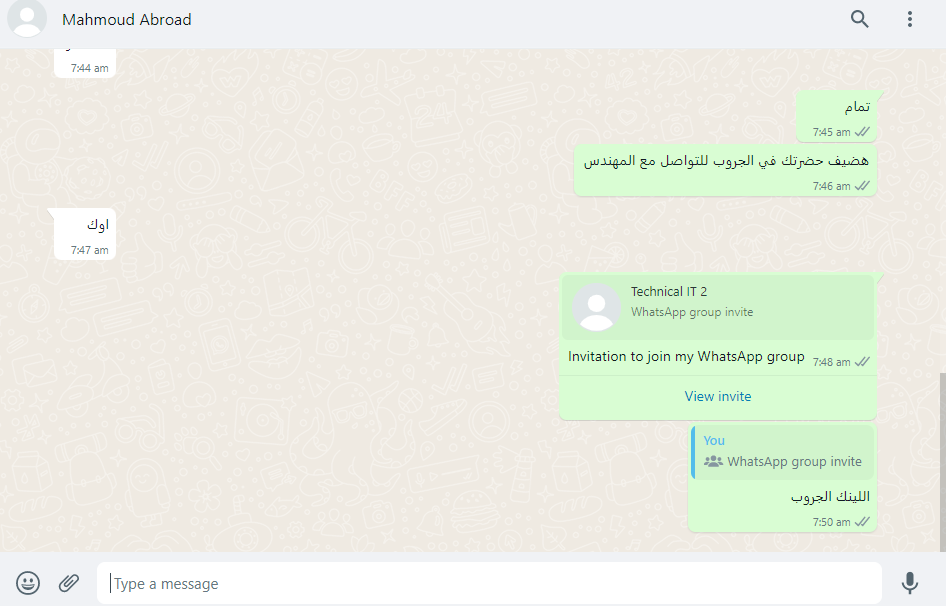This screenshot has height=606, width=946.
Task: Click 'Invitation to join my WhatsApp group' text
Action: click(x=686, y=357)
